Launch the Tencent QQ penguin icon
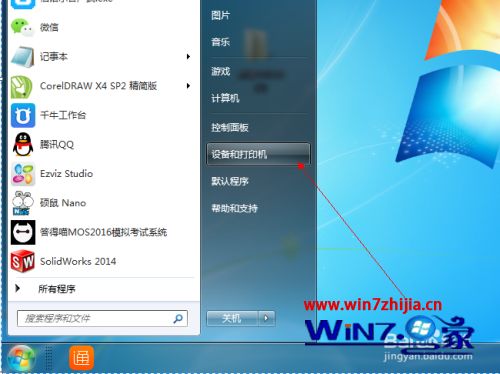 tap(23, 145)
